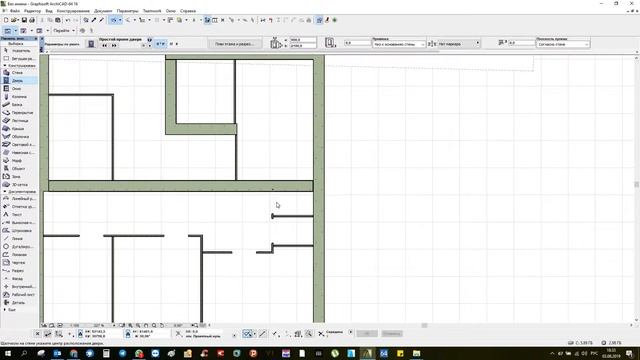Select the Marquee (Бегущая рамка) tool
Screen dimensions: 640x360
pos(19,59)
